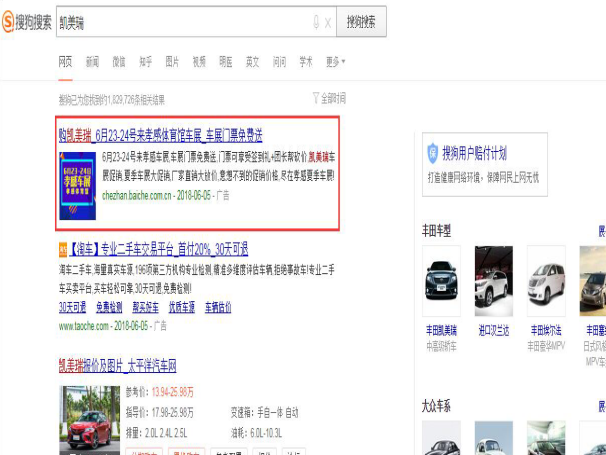Open the 30天可退 sublink
Image resolution: width=606 pixels, height=455 pixels.
tap(72, 307)
